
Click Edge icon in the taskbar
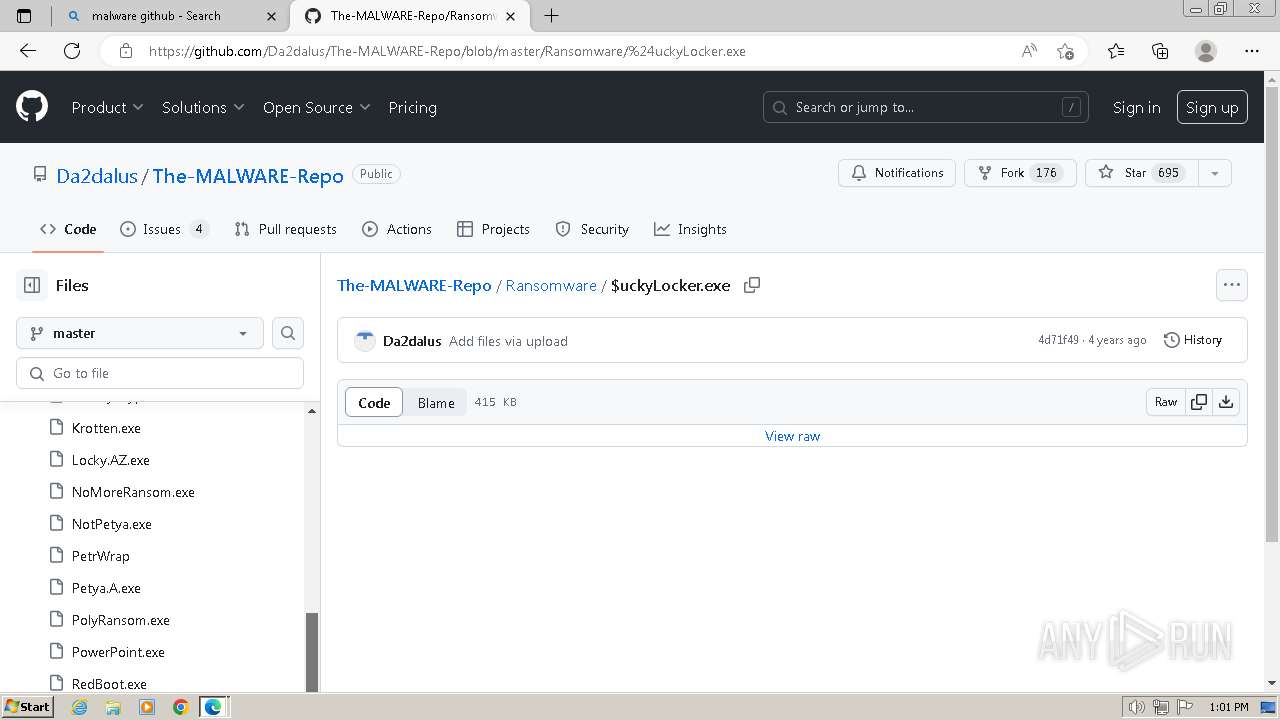(213, 707)
